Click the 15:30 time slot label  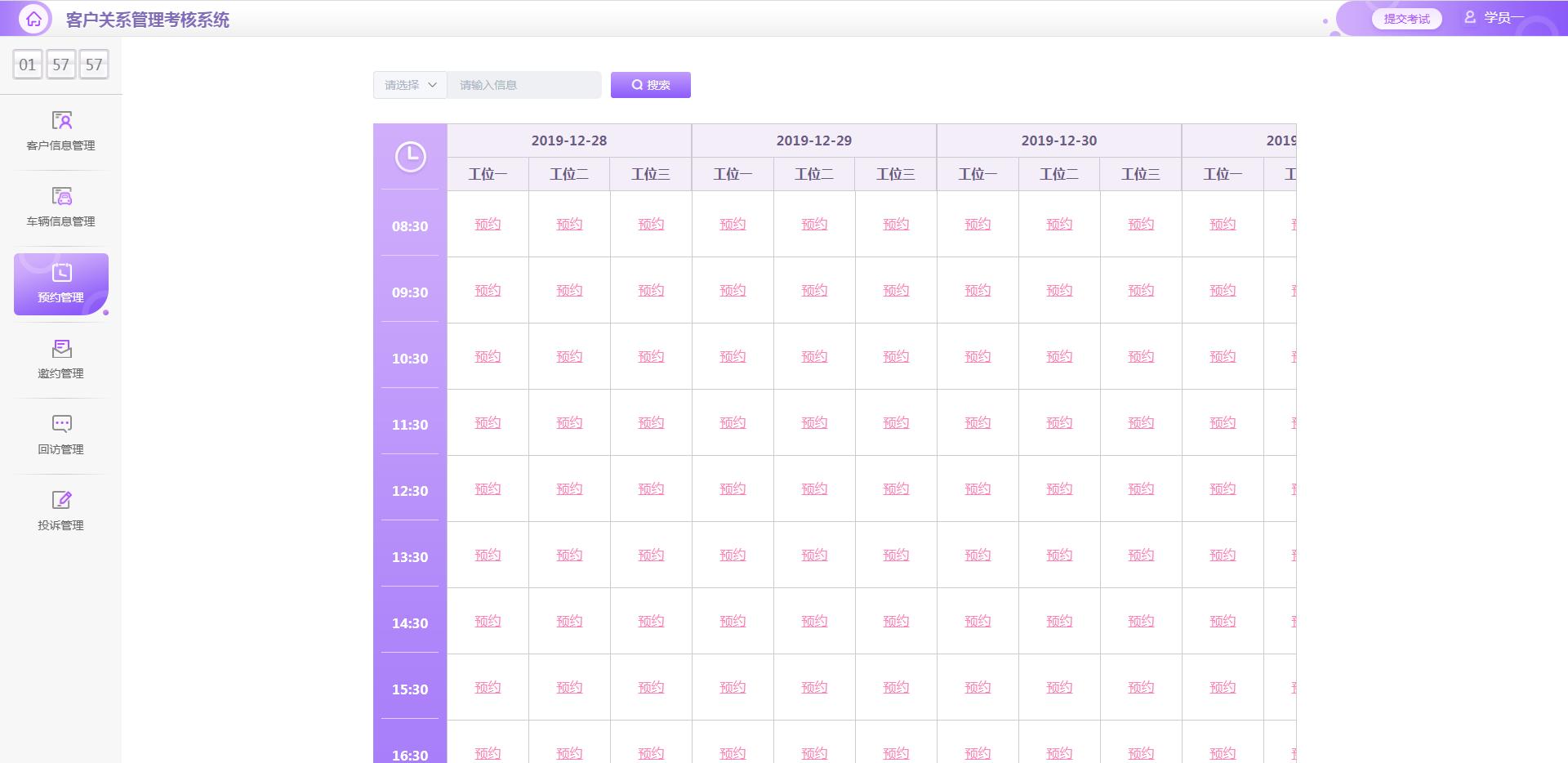410,689
